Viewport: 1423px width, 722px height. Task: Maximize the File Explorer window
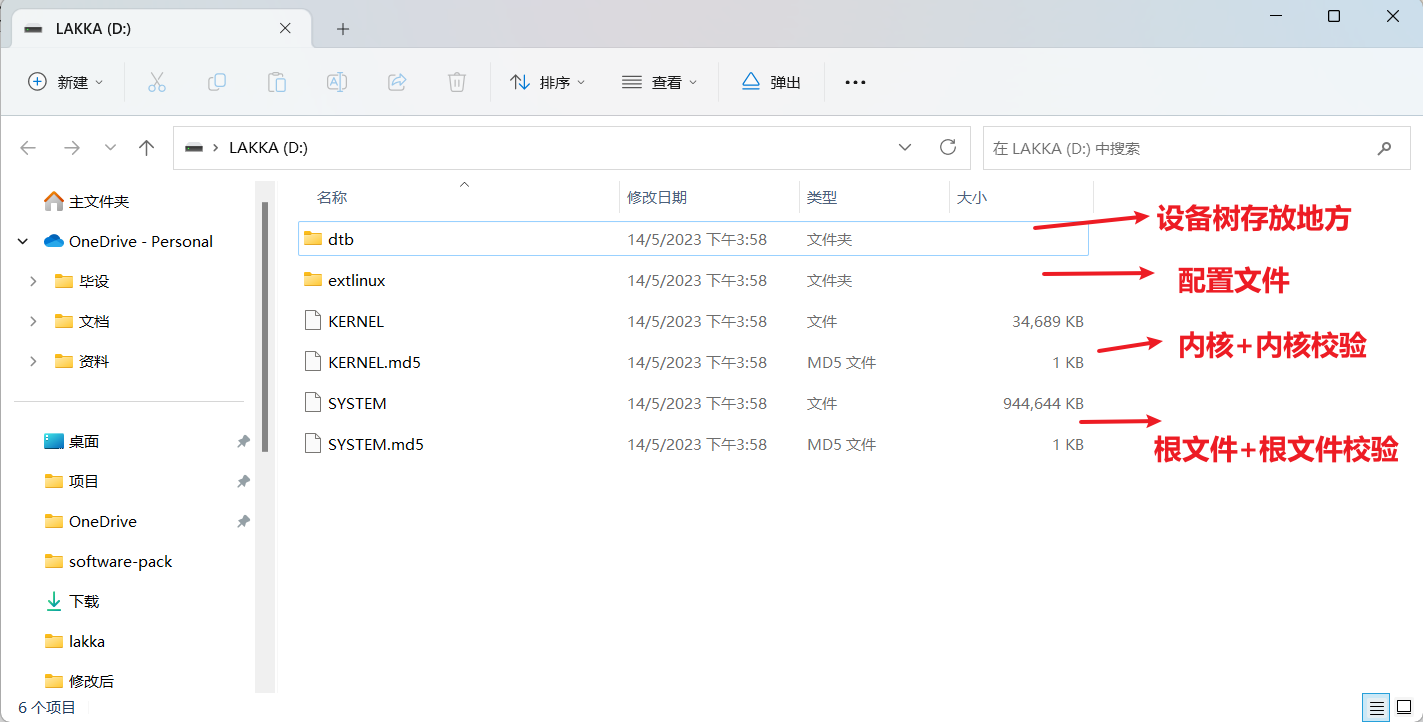[x=1333, y=16]
